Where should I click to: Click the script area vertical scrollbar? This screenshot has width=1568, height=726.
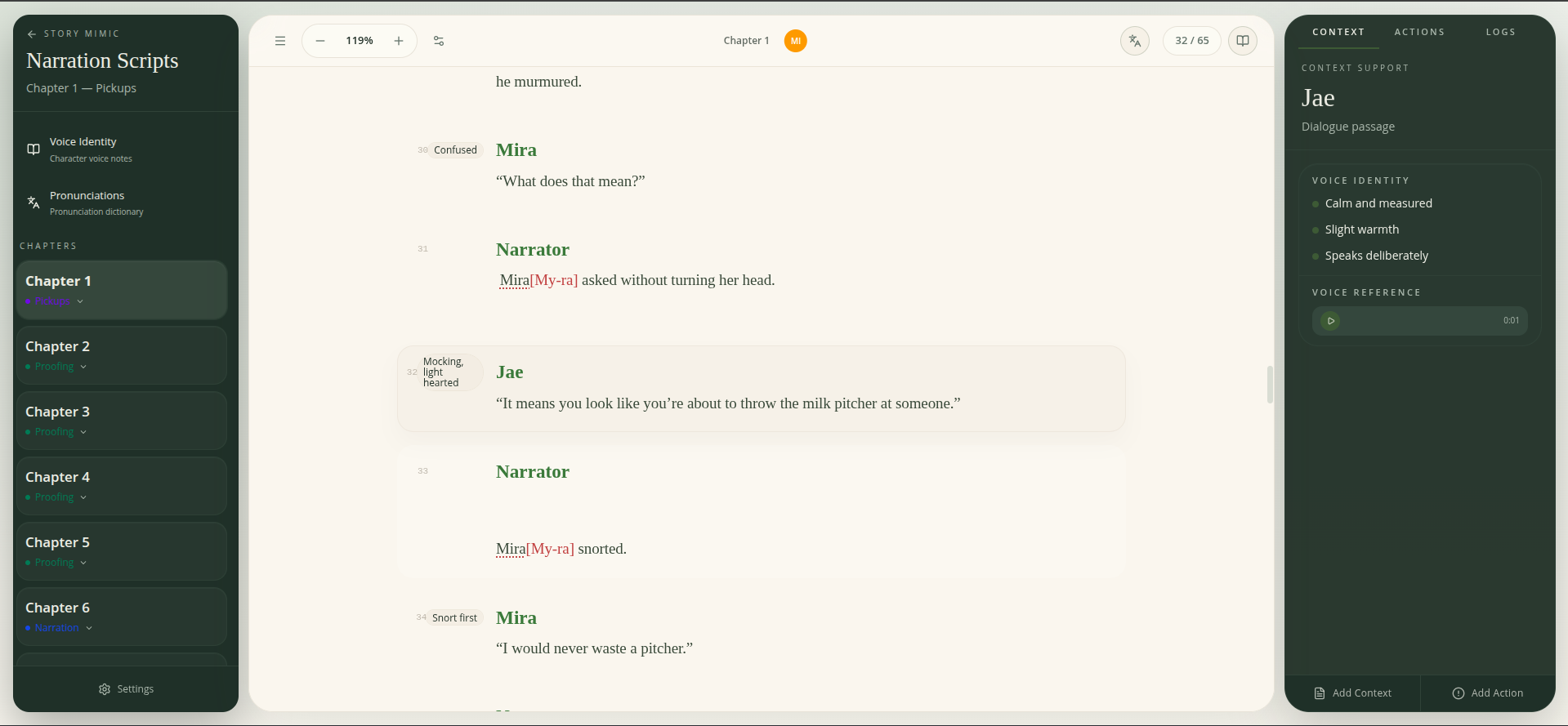[x=1270, y=385]
